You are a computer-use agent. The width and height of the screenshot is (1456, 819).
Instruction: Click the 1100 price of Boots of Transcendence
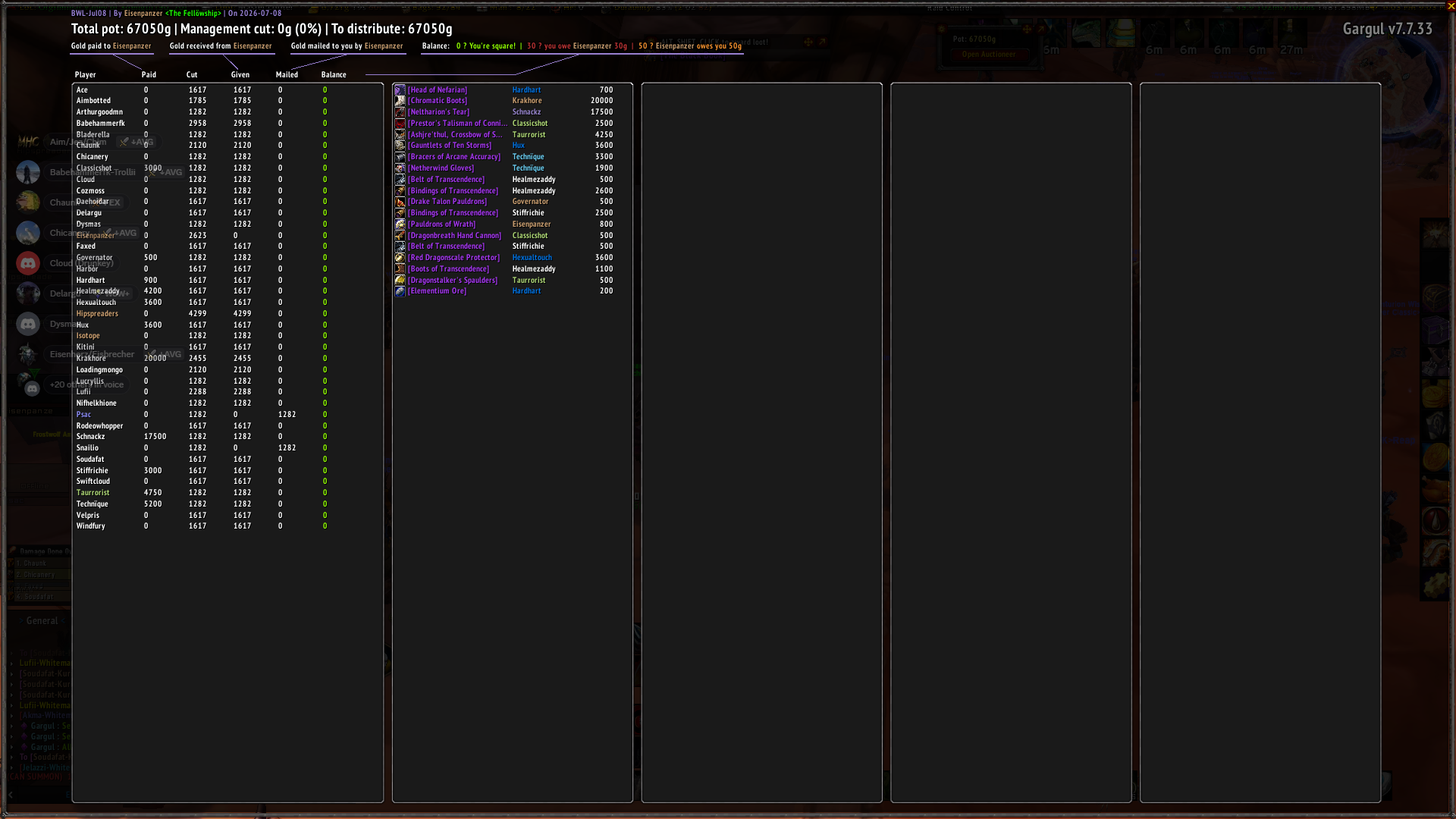(604, 269)
